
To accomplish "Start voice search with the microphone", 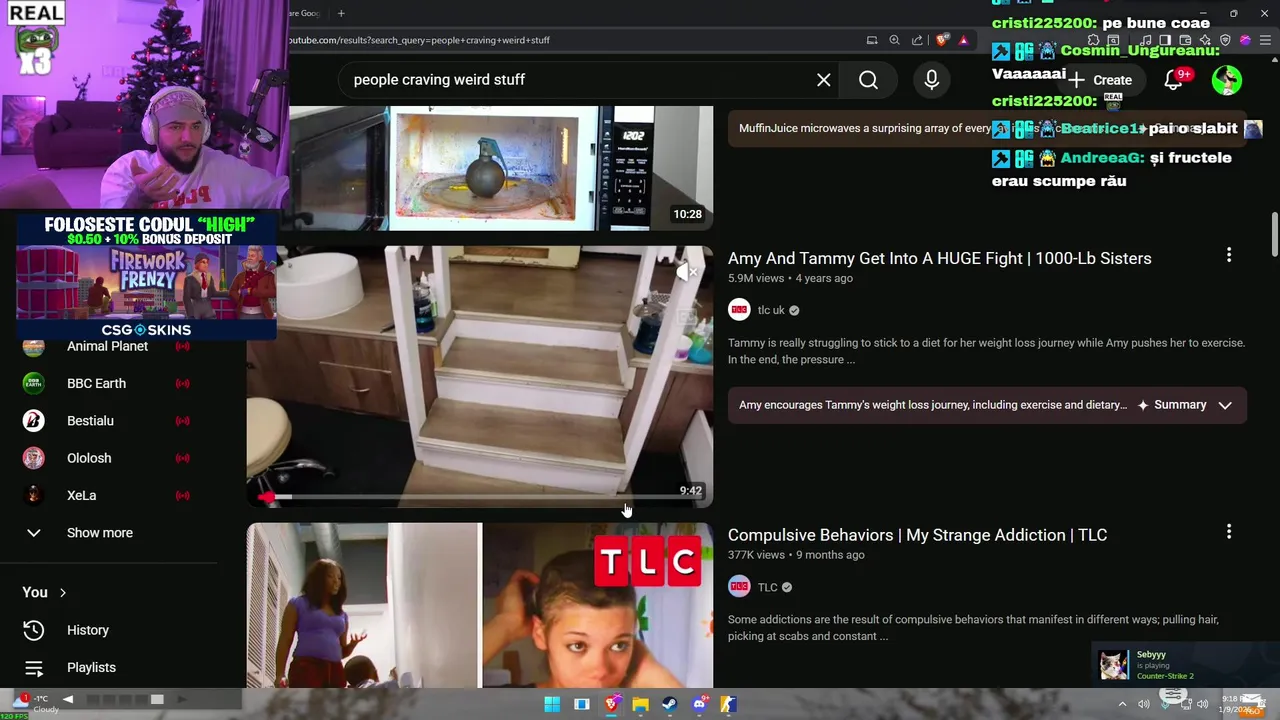I will tap(931, 80).
